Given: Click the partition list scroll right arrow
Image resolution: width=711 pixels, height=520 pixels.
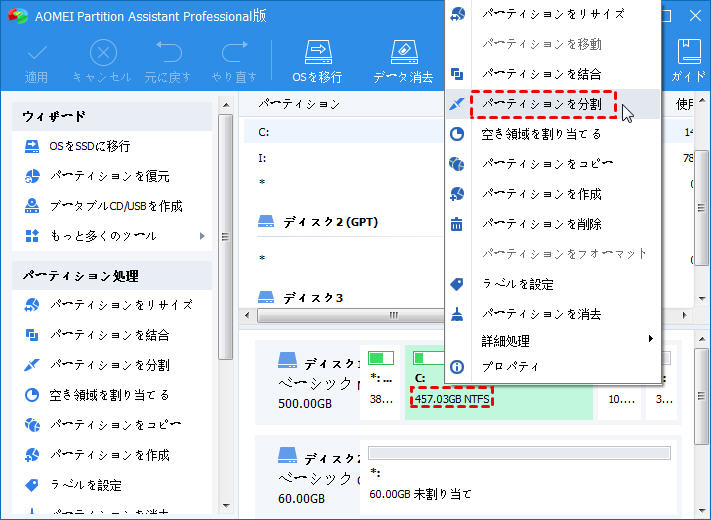Looking at the screenshot, I should coord(685,315).
